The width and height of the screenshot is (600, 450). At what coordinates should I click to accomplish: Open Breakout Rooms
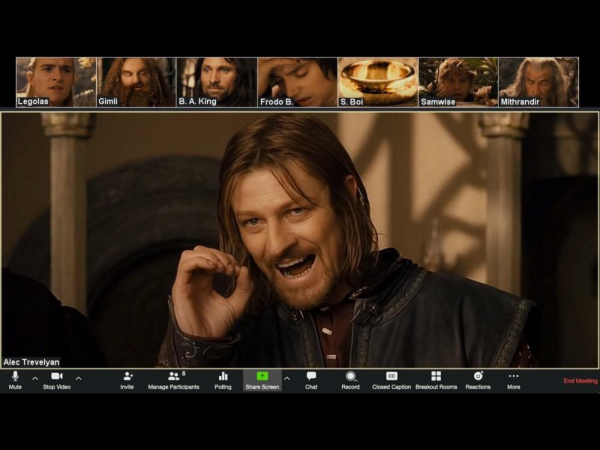(x=436, y=379)
